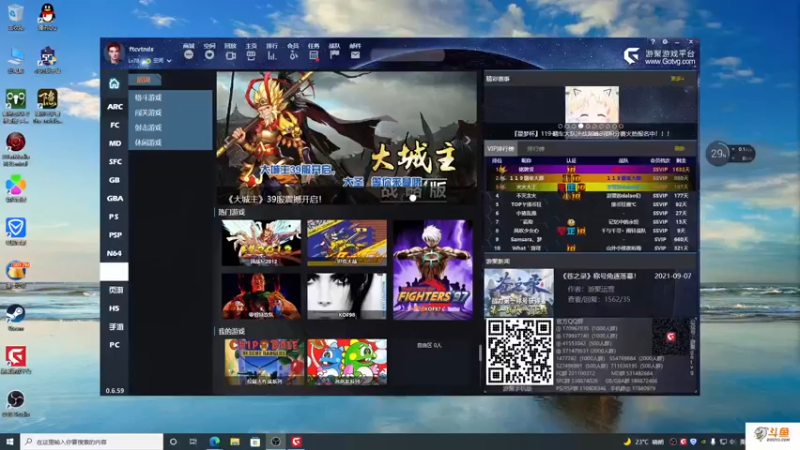Click the 大城主 promotional banner
The width and height of the screenshot is (800, 450).
point(347,138)
